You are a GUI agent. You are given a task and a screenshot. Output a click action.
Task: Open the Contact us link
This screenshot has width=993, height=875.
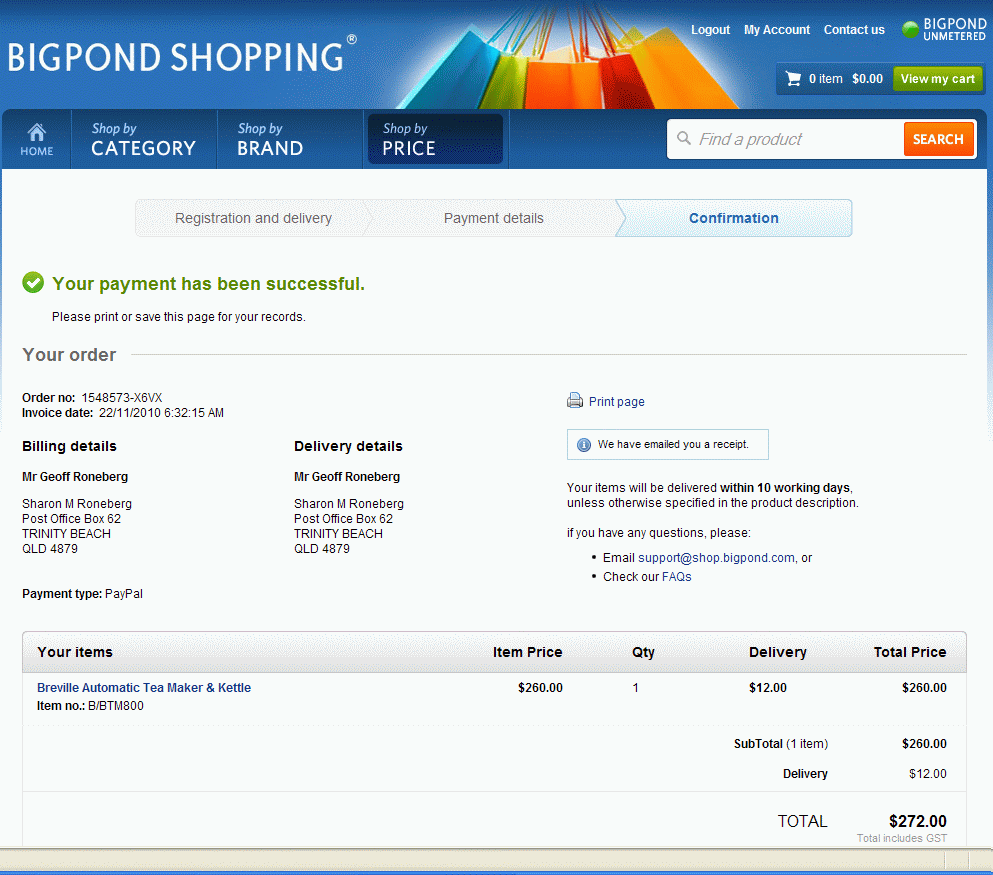(854, 30)
